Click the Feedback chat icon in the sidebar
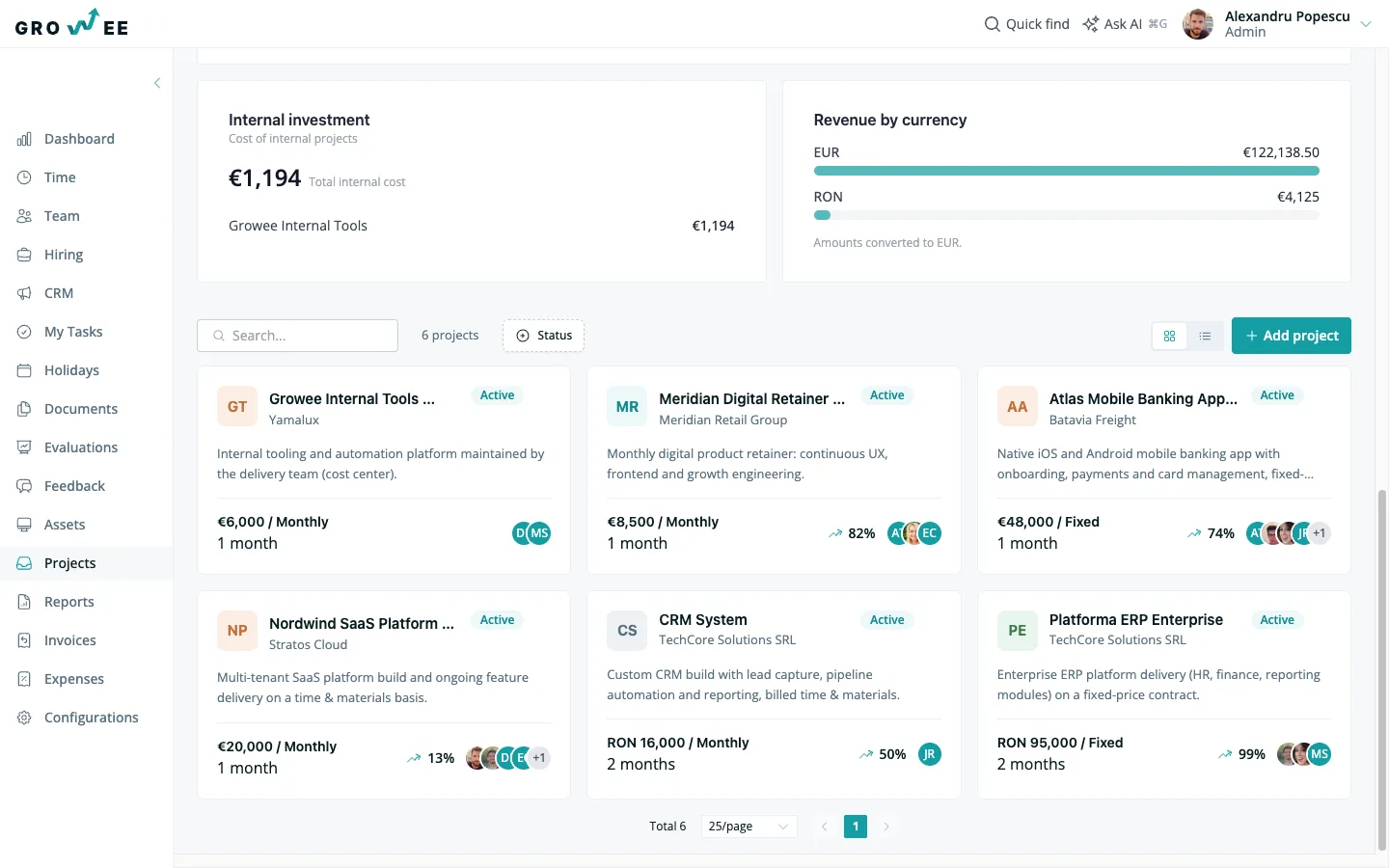 [24, 486]
